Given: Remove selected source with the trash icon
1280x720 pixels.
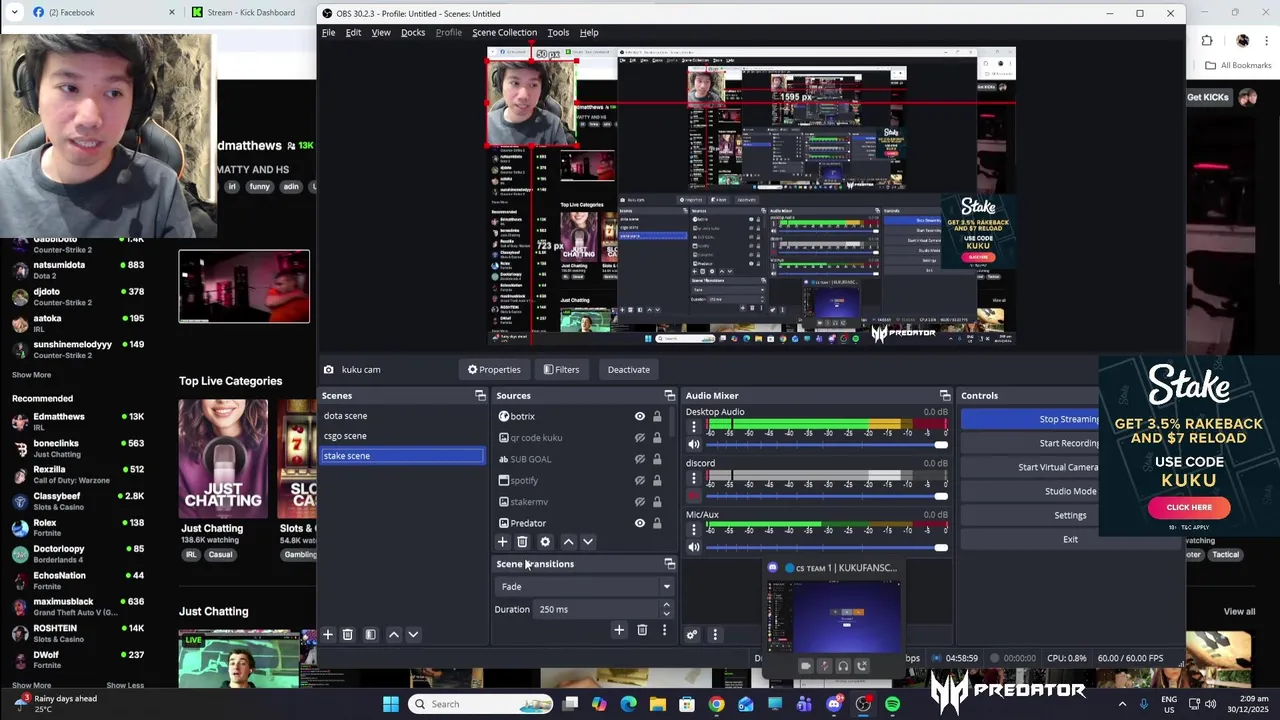Looking at the screenshot, I should pyautogui.click(x=522, y=542).
